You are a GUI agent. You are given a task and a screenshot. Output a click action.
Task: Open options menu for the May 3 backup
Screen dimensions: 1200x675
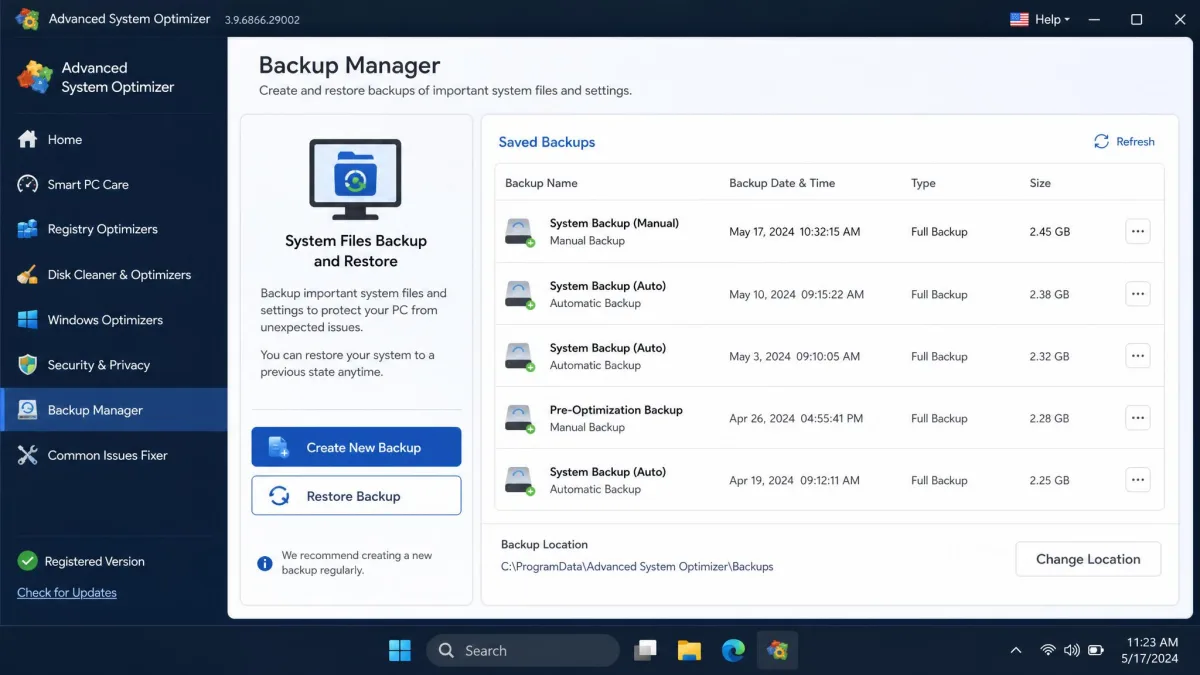(1137, 356)
